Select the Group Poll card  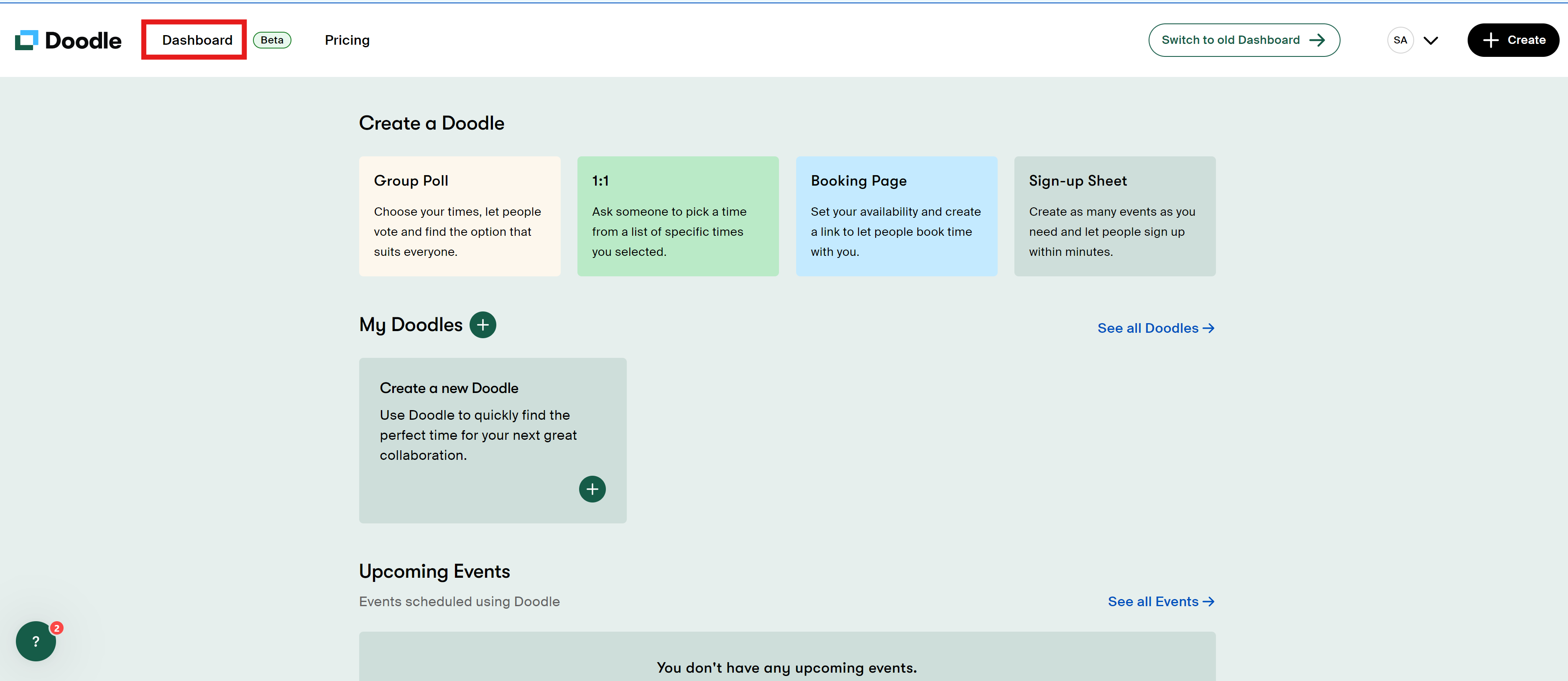point(460,216)
